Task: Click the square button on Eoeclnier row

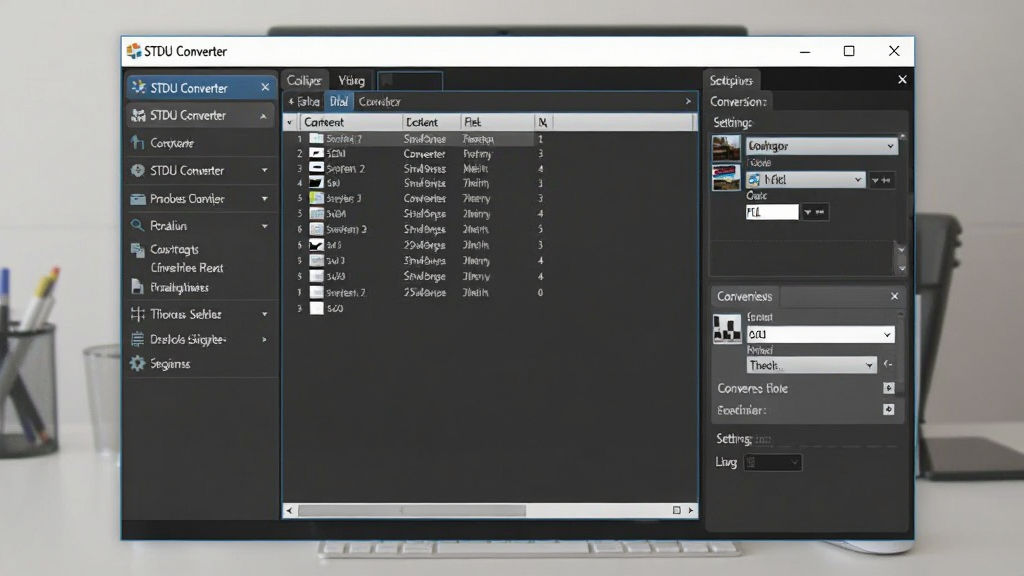Action: [889, 409]
